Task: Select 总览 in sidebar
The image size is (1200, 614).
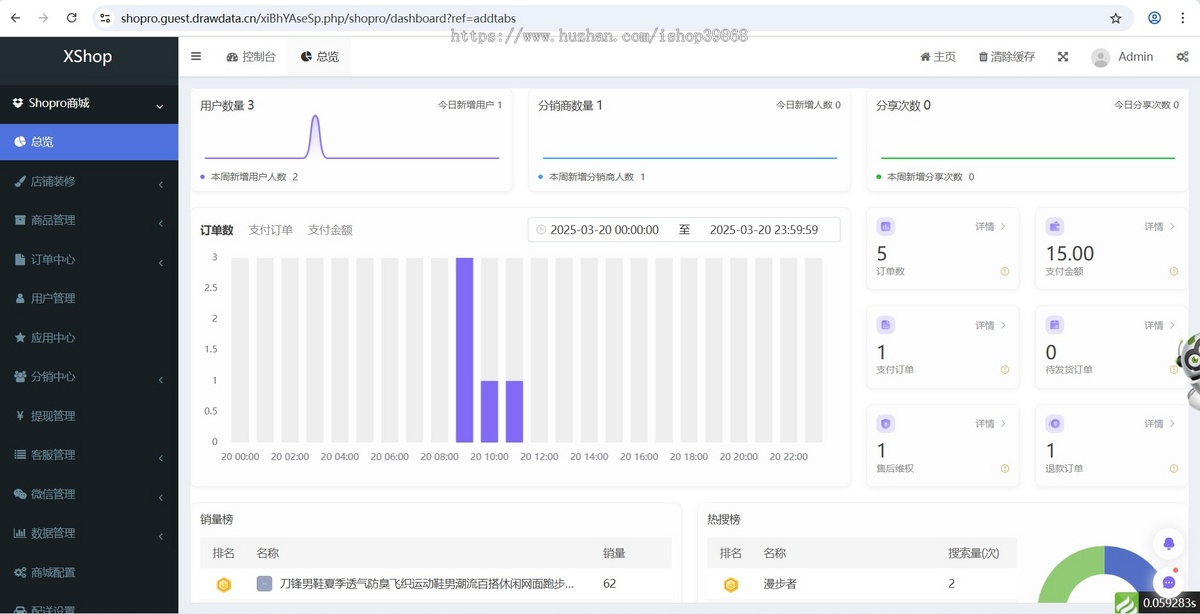Action: 89,142
